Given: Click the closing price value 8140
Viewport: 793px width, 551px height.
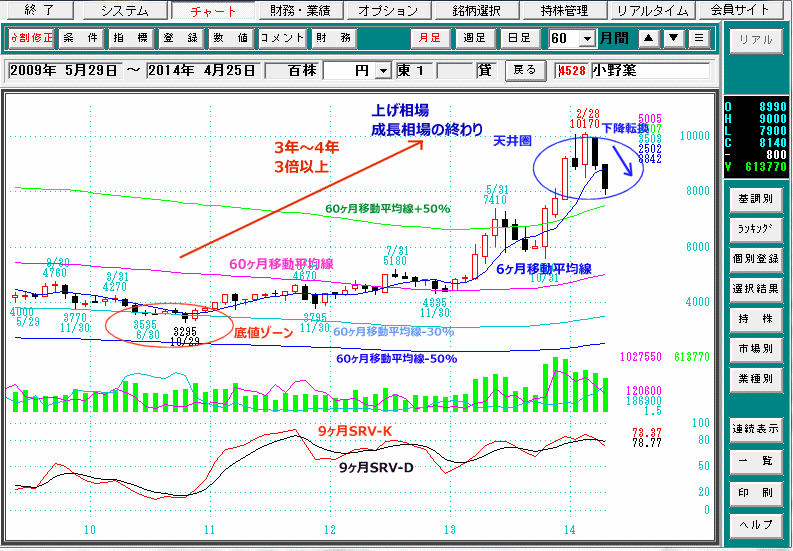Looking at the screenshot, I should click(x=773, y=143).
